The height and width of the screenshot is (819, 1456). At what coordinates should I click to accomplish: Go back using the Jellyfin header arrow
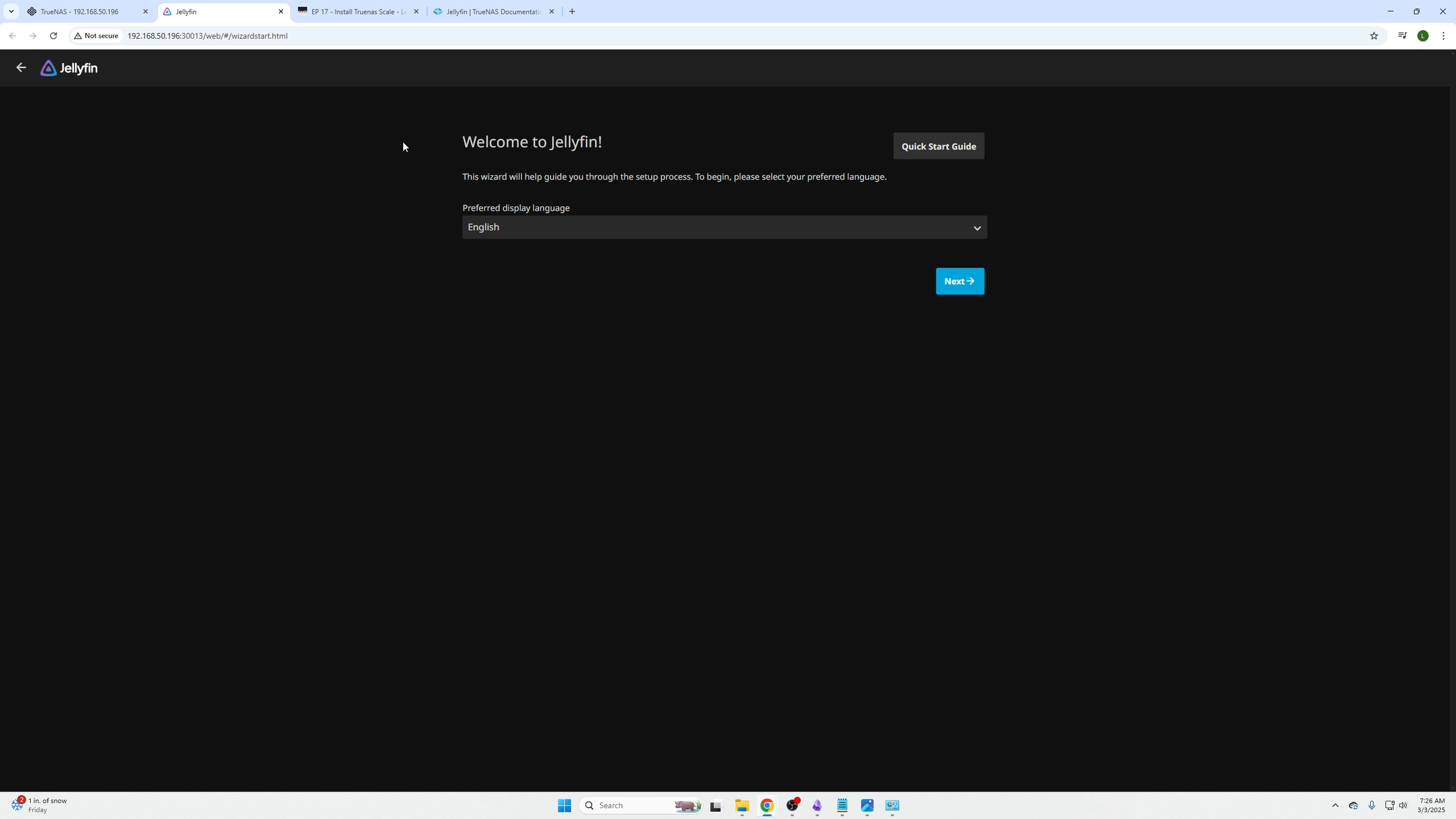tap(21, 68)
